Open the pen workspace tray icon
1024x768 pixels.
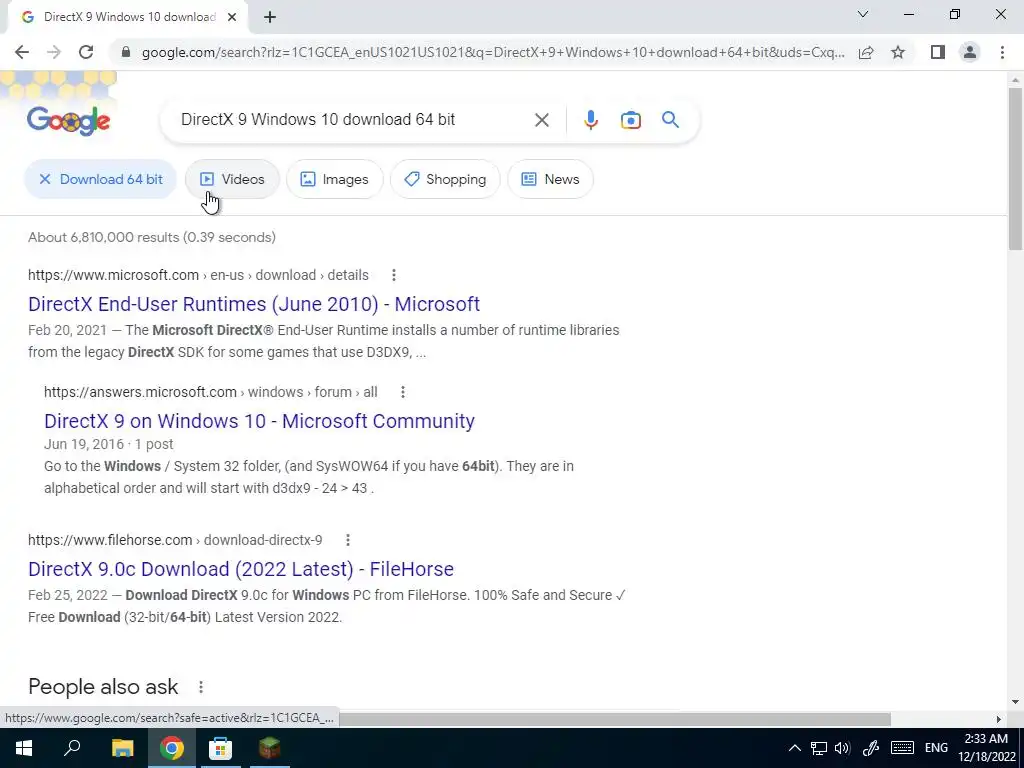[x=871, y=748]
